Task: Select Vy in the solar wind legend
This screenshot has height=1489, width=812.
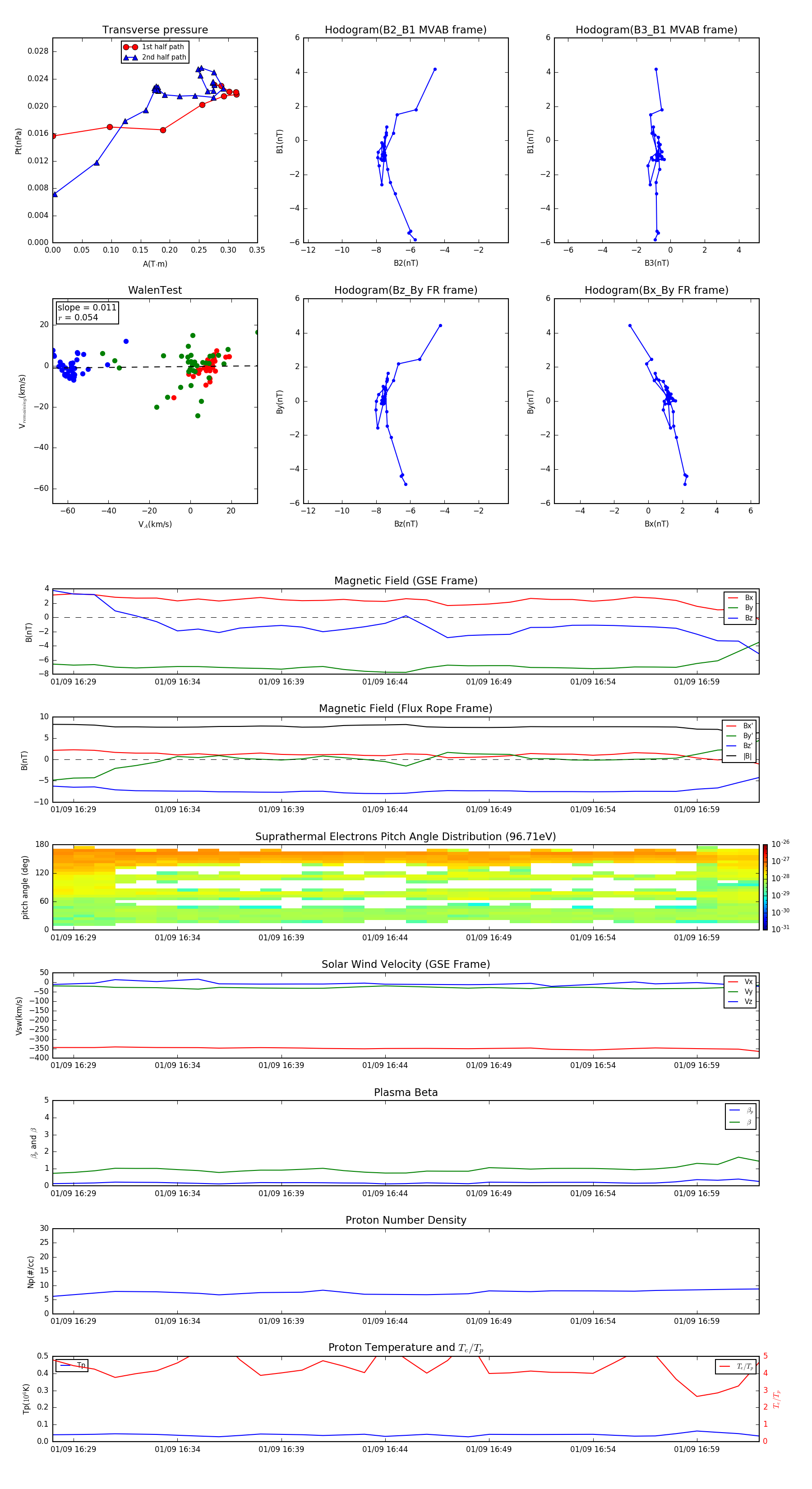Action: [x=741, y=992]
